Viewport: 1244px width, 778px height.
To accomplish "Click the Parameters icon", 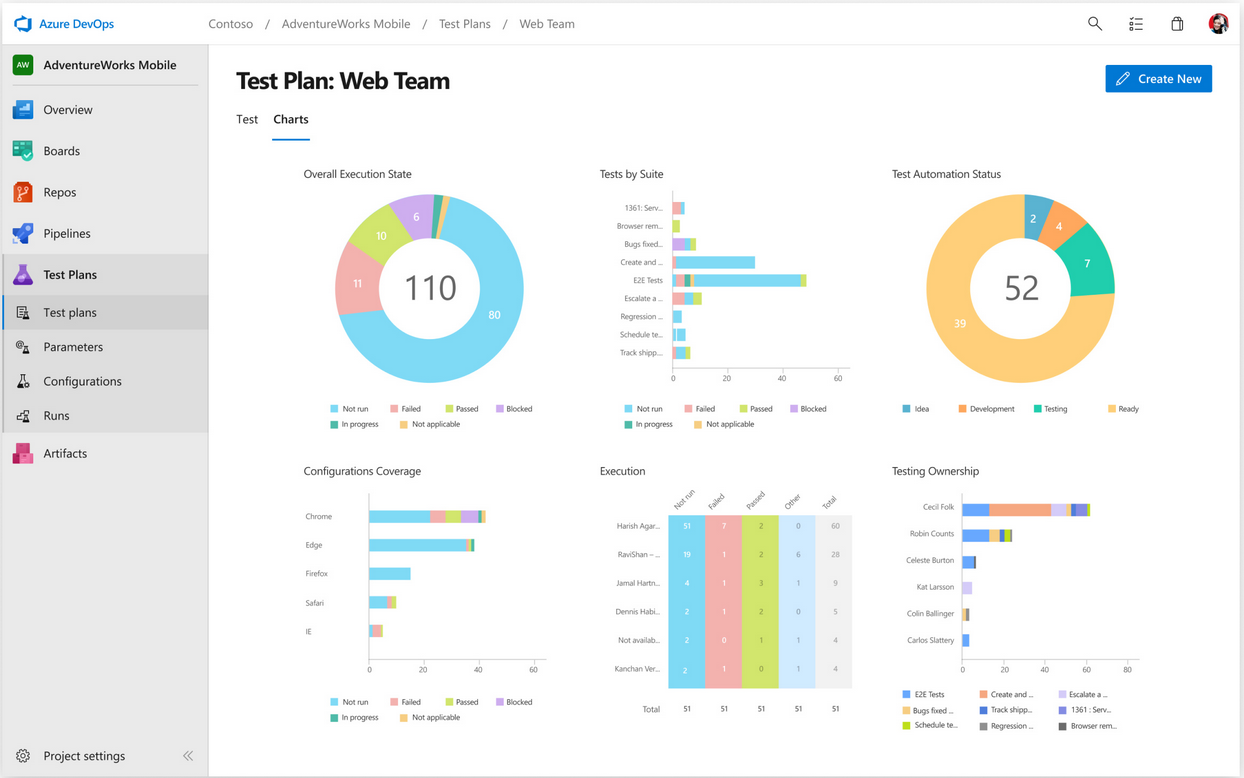I will (x=23, y=347).
